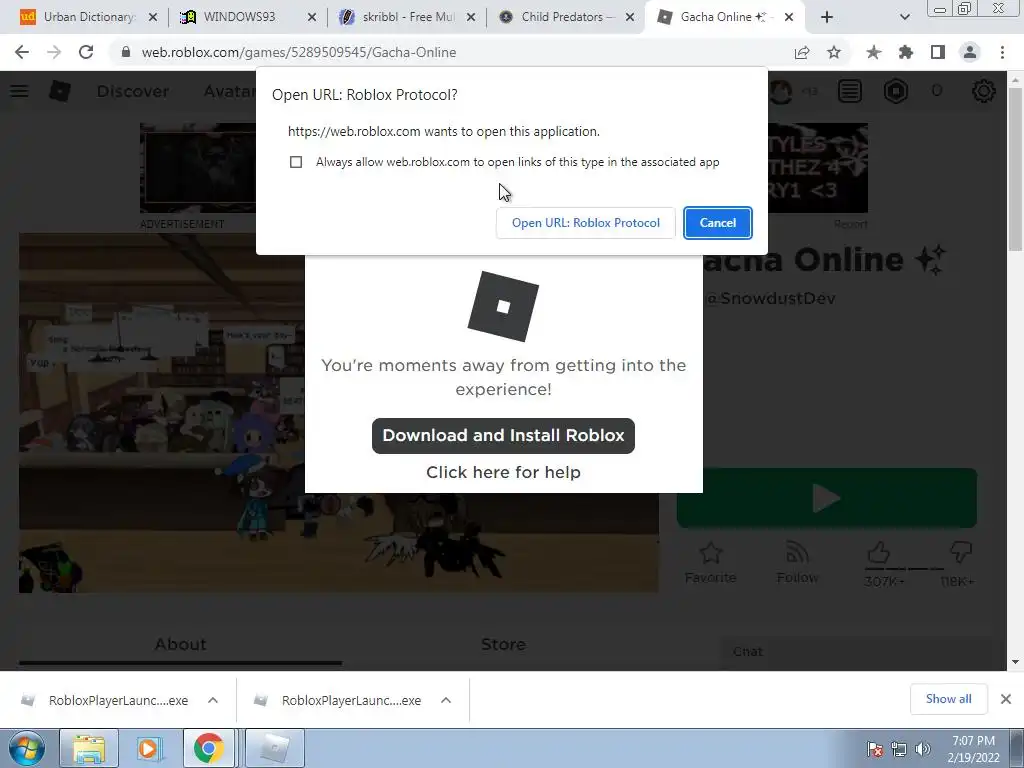Select the Store tab
This screenshot has width=1024, height=768.
[x=503, y=645]
